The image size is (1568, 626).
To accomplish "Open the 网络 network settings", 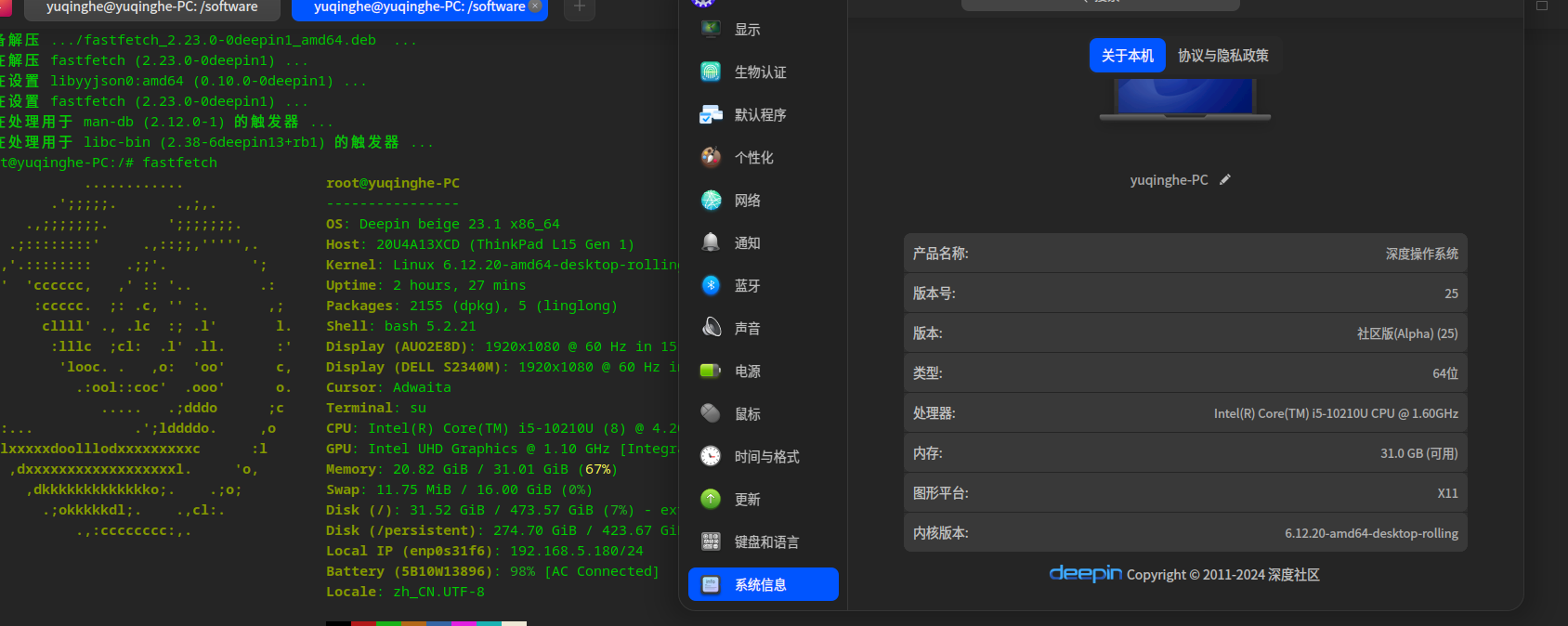I will [764, 201].
